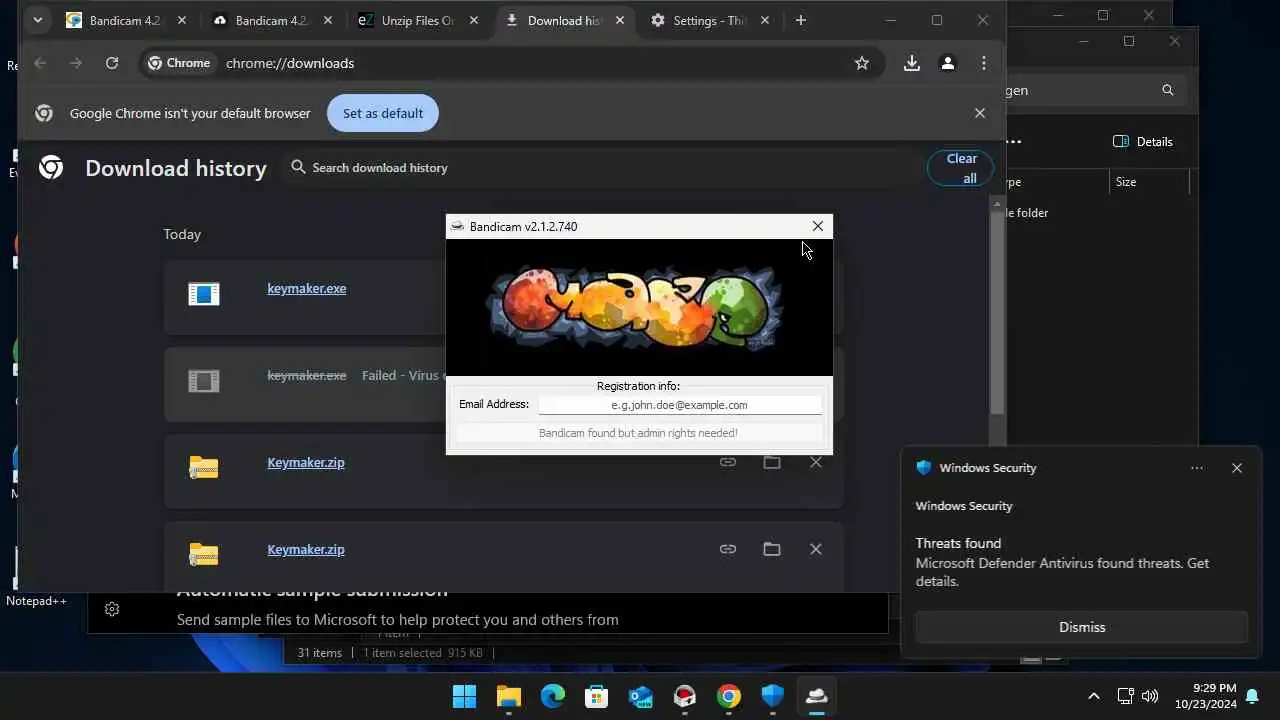Screen dimensions: 1280x720
Task: Click the Email Address field in Bandicam keygen
Action: [680, 405]
